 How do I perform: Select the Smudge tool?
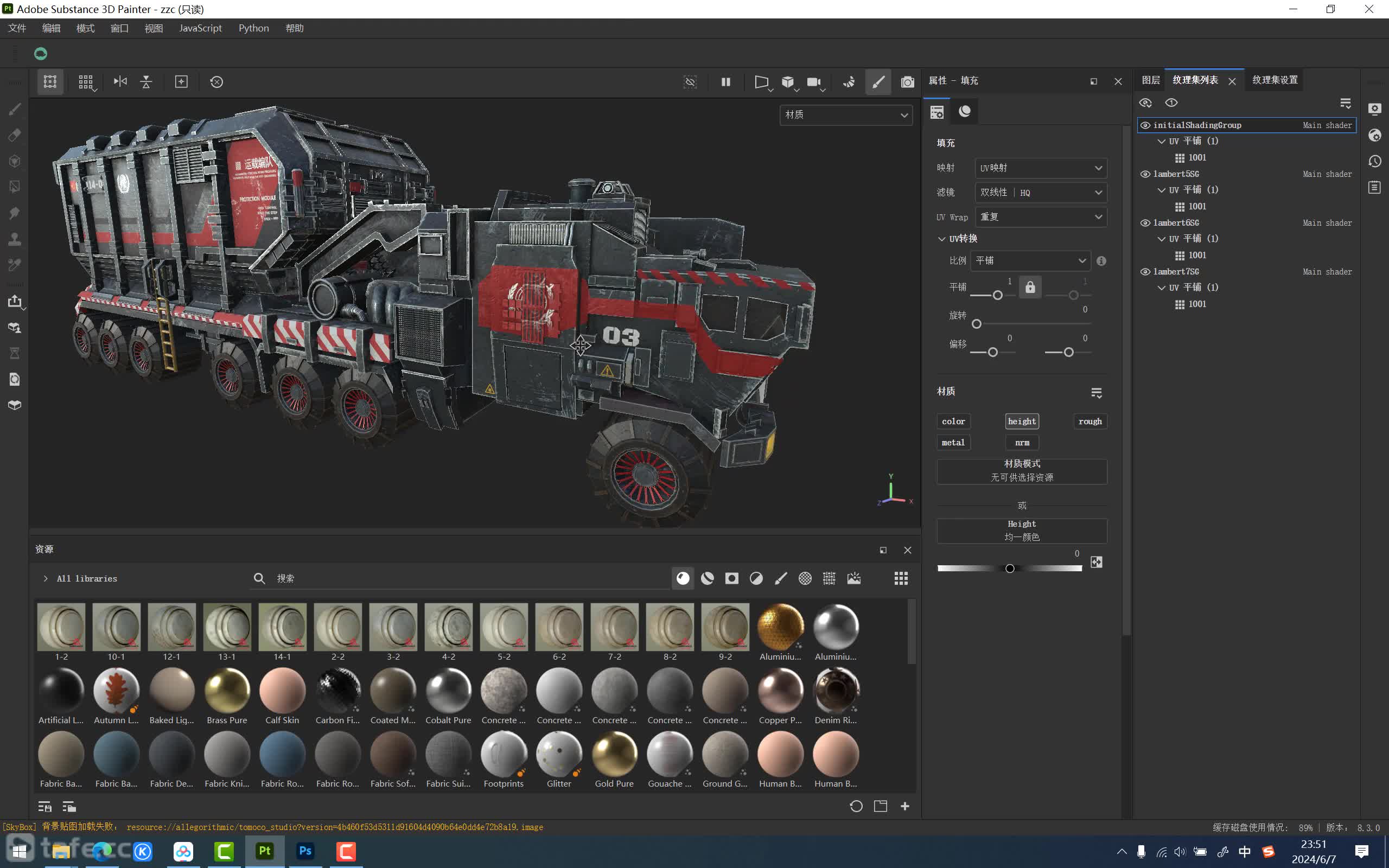click(15, 213)
